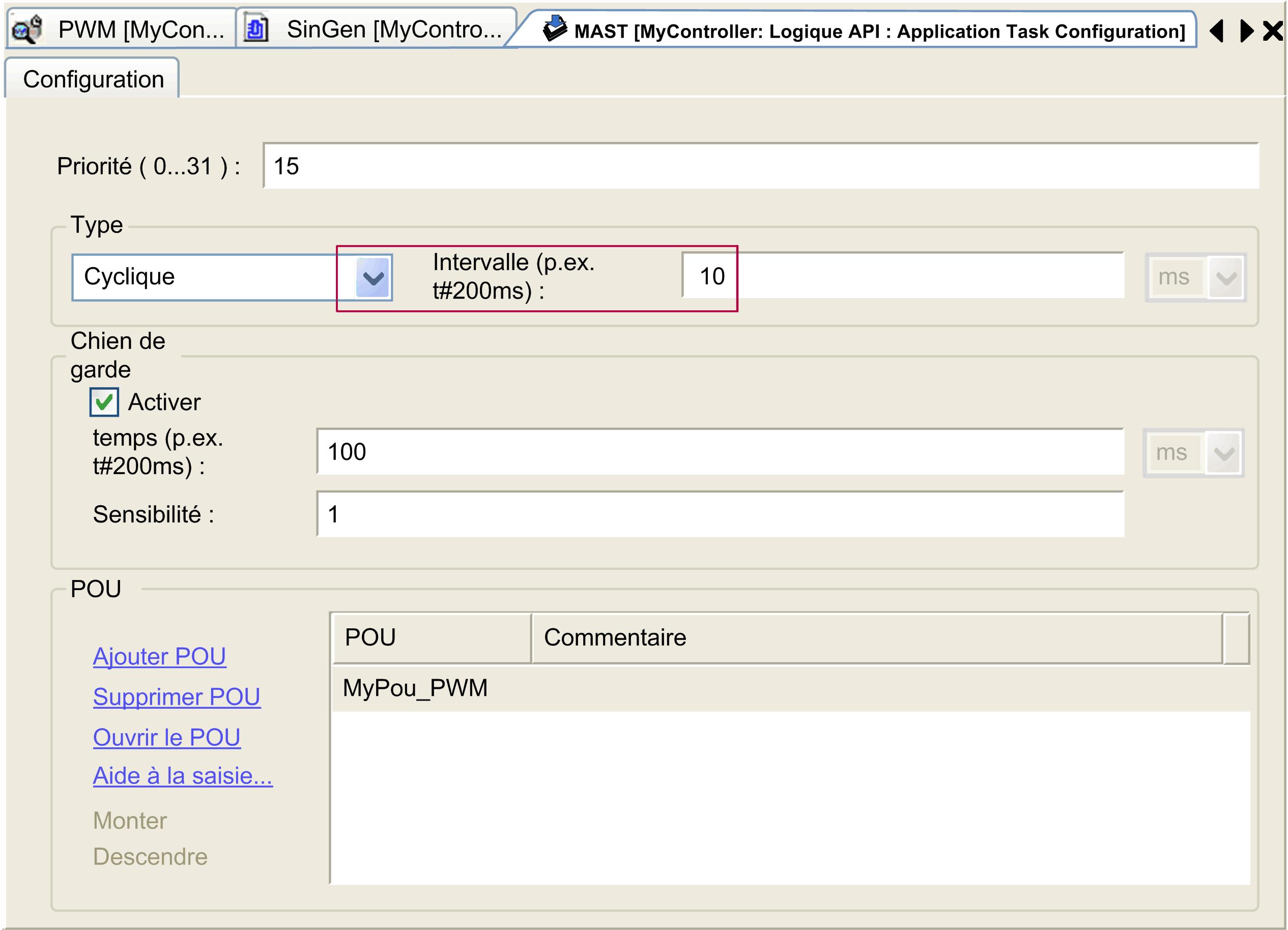Click the watchdog temps field
The width and height of the screenshot is (1288, 930).
720,452
